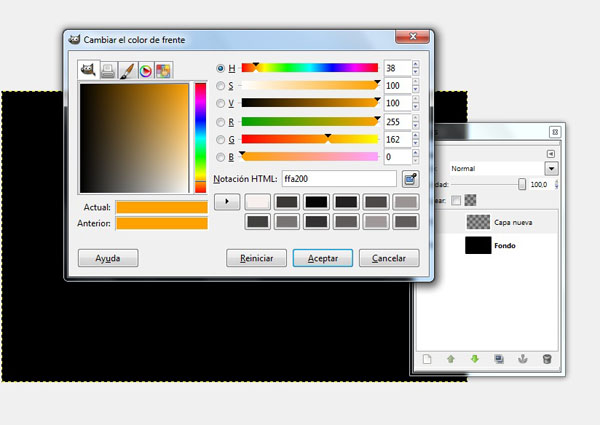Viewport: 600px width, 425px height.
Task: Click the Value slider bar
Action: (310, 103)
